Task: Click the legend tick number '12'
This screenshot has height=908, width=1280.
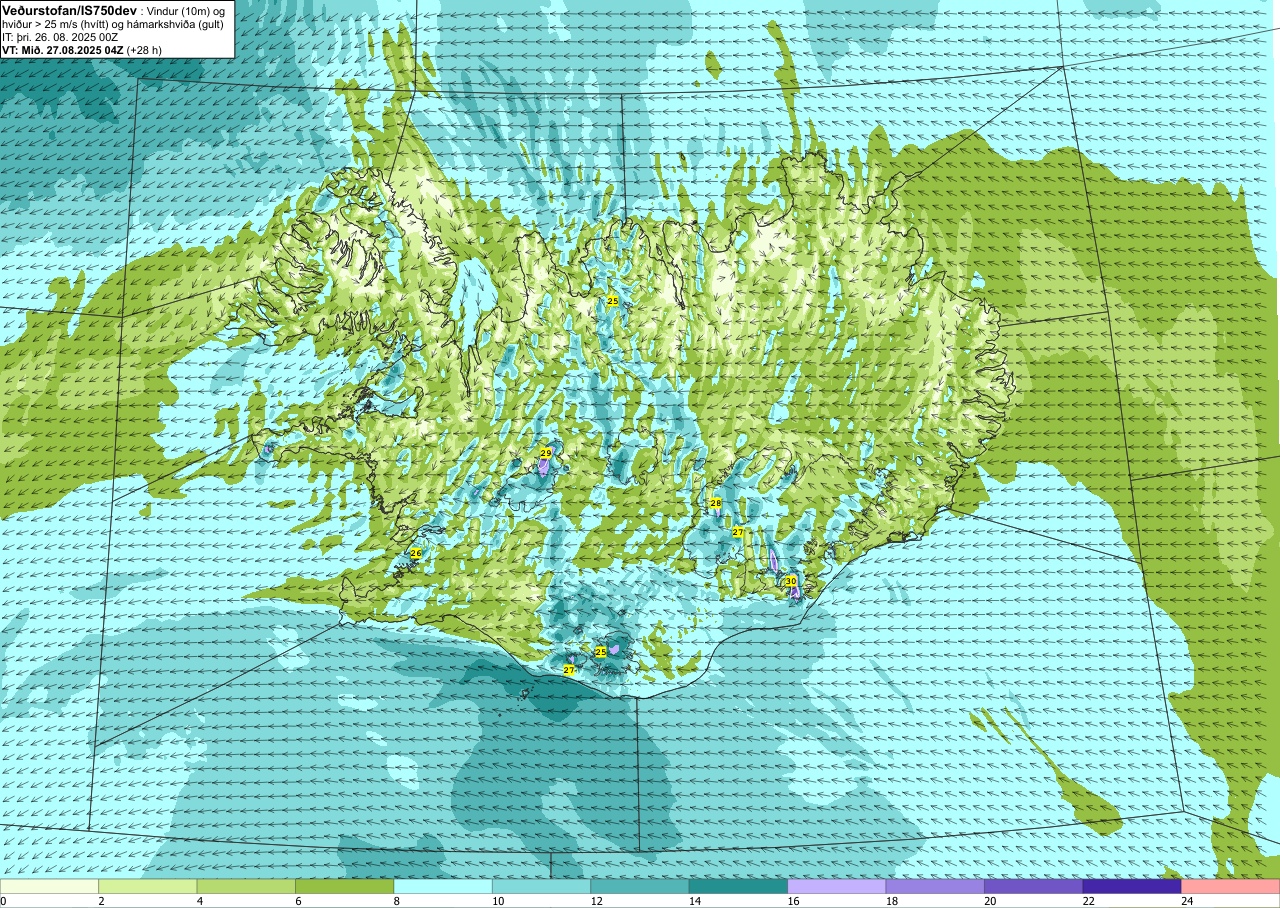Action: point(597,901)
